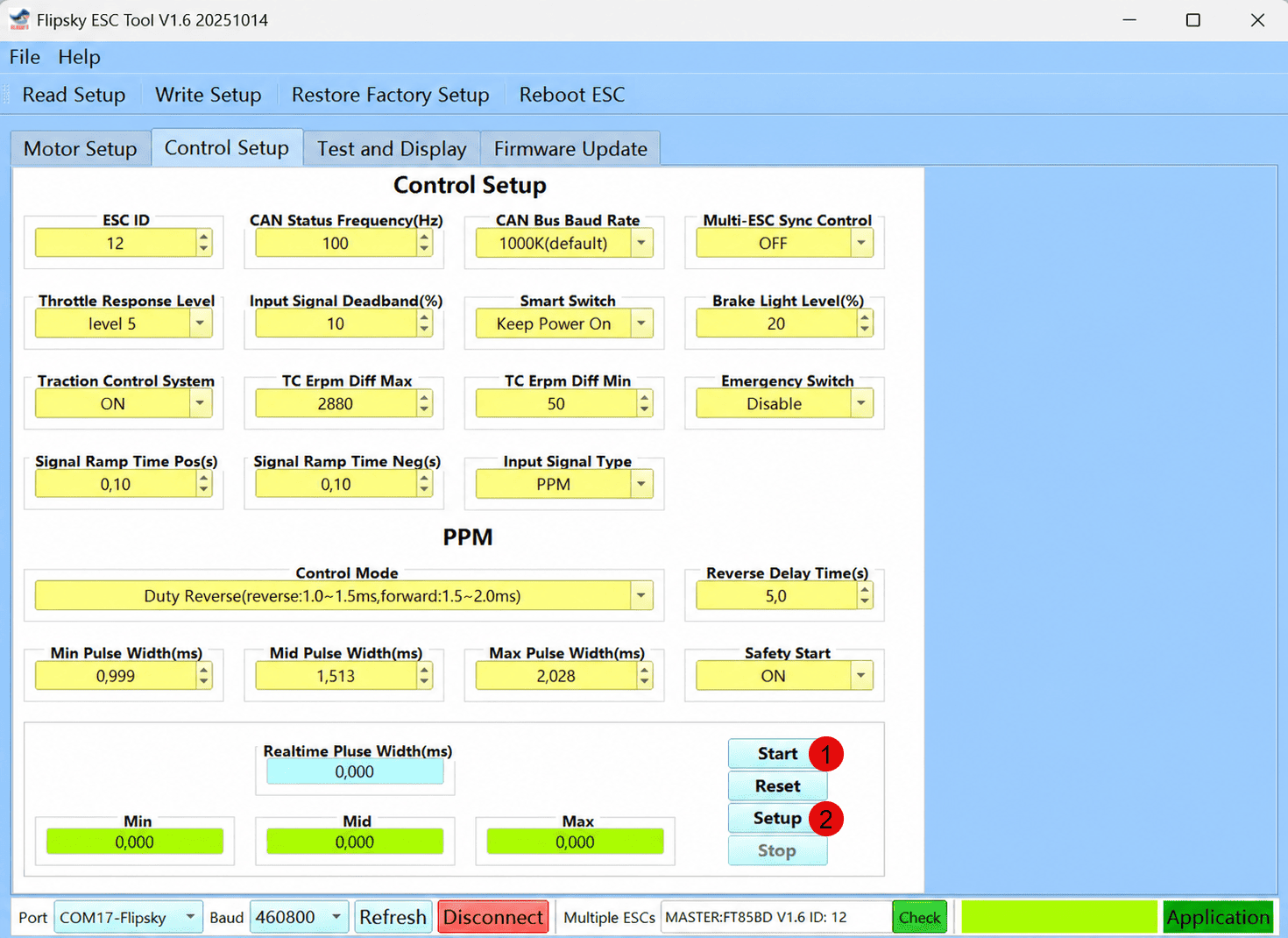Expand the PPM Control Mode dropdown

344,596
